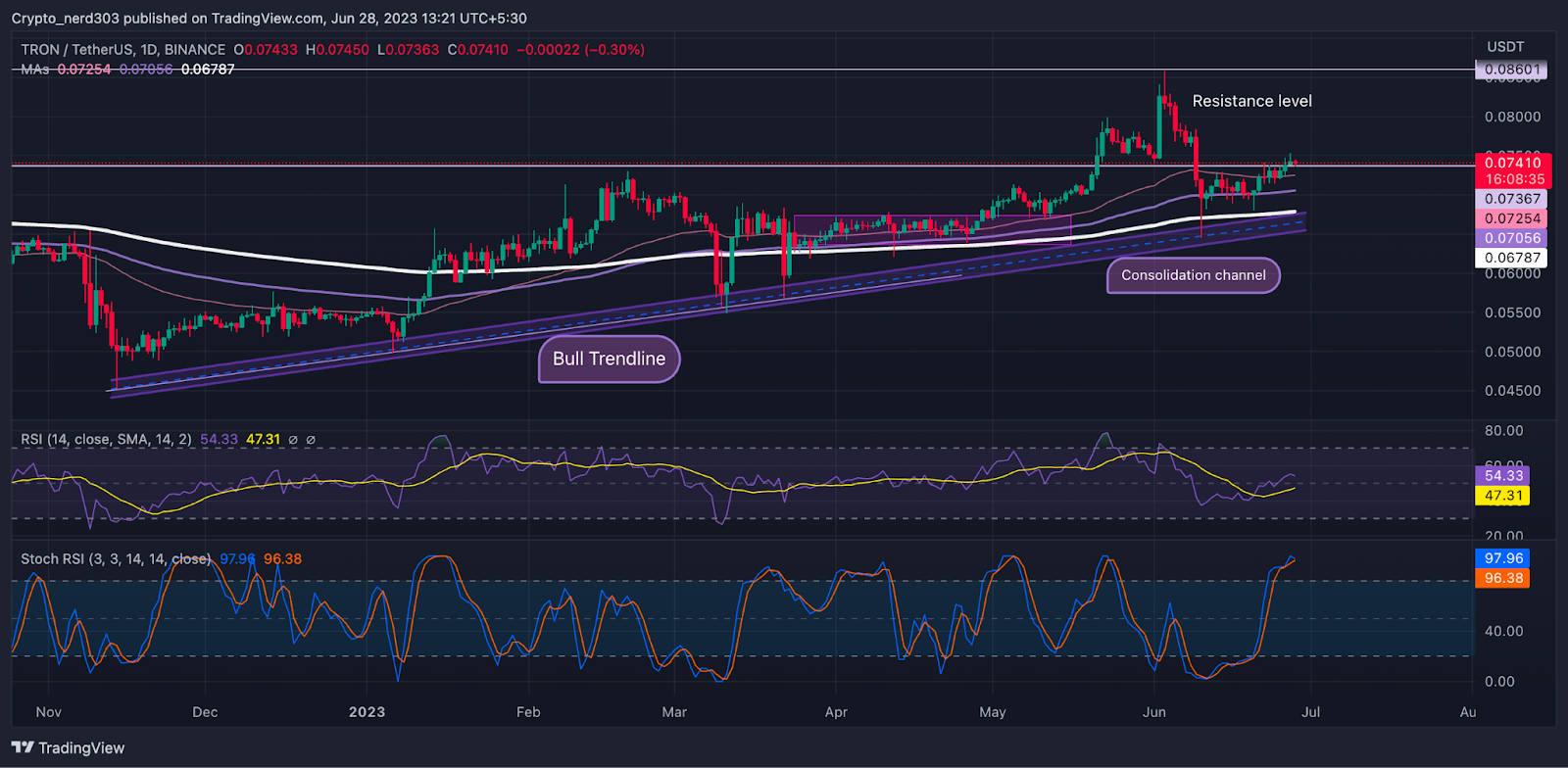Click the 40.00 level on Stoch RSI axis
This screenshot has width=1568, height=768.
point(1504,631)
